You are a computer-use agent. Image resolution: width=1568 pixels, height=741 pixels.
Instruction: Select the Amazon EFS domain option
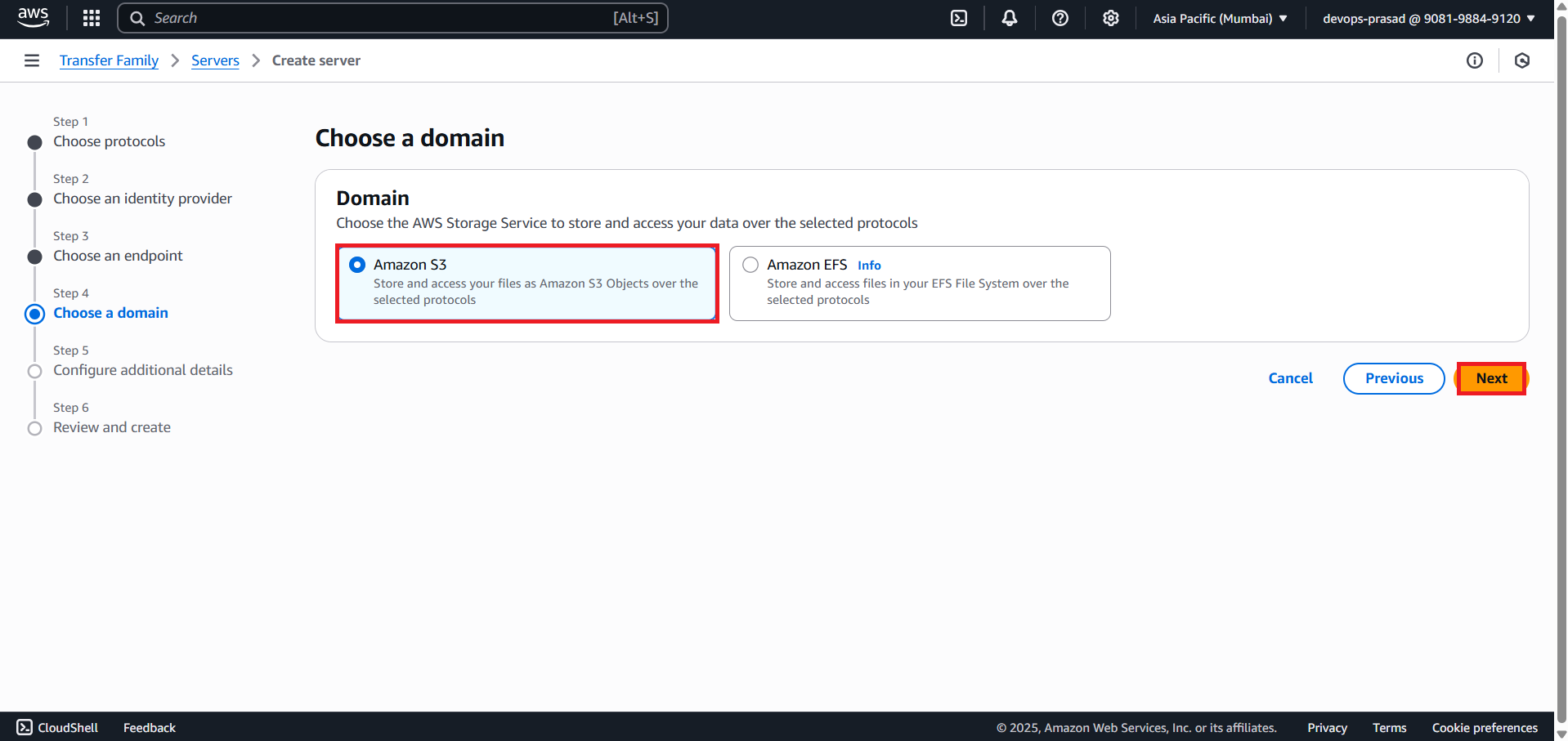(x=750, y=264)
